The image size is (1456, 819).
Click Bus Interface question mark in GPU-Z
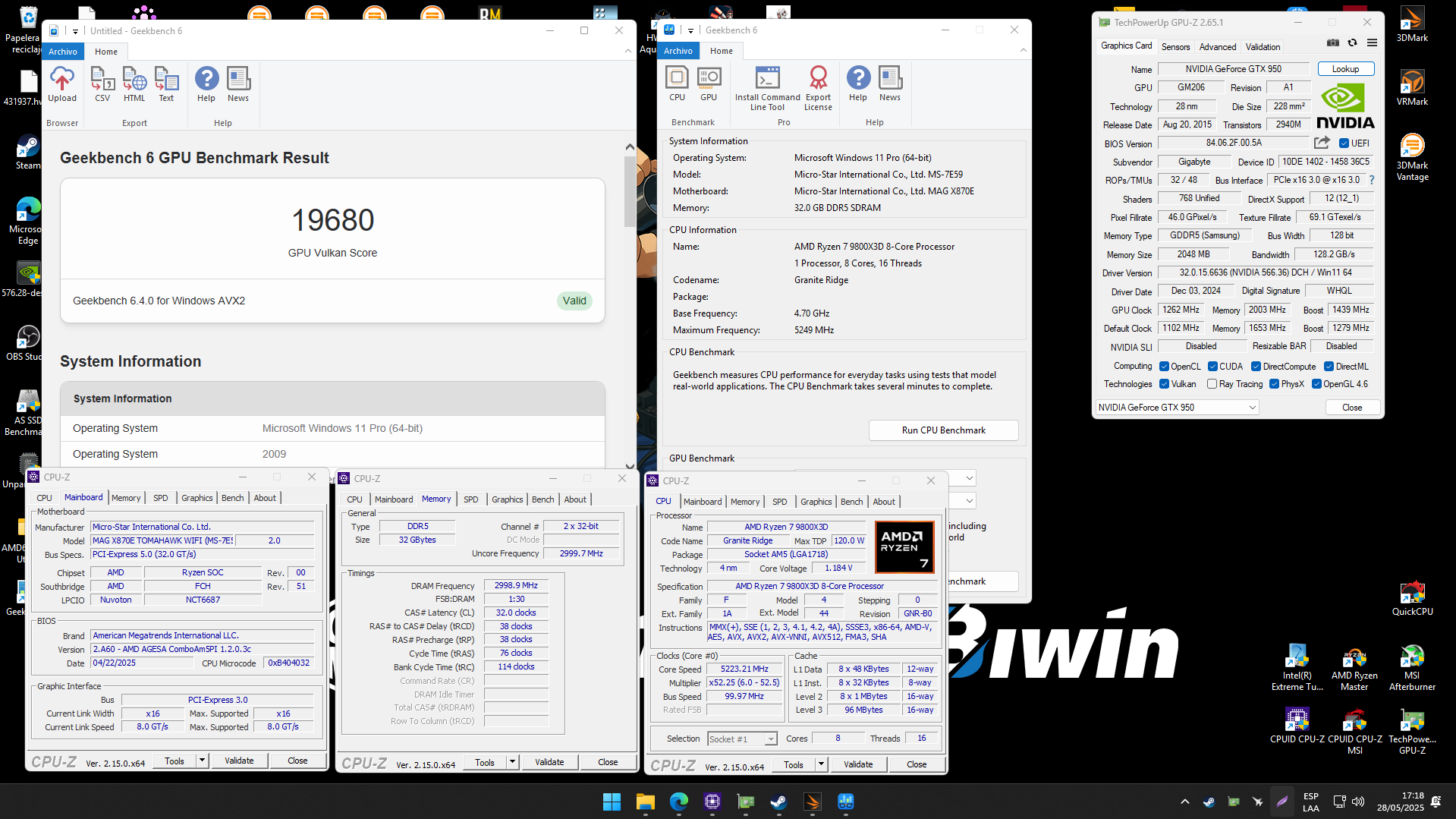(x=1372, y=180)
